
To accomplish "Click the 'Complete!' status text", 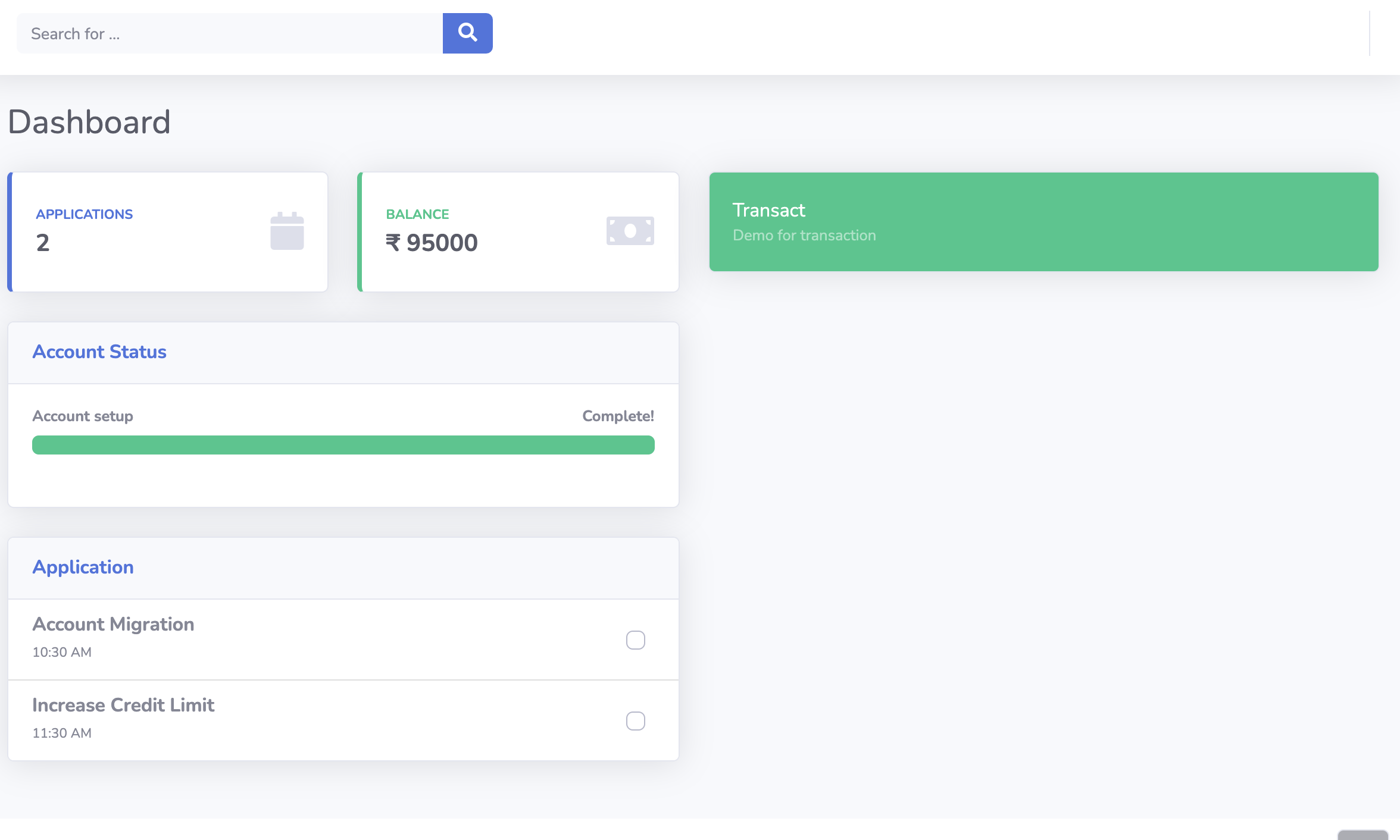I will tap(617, 416).
